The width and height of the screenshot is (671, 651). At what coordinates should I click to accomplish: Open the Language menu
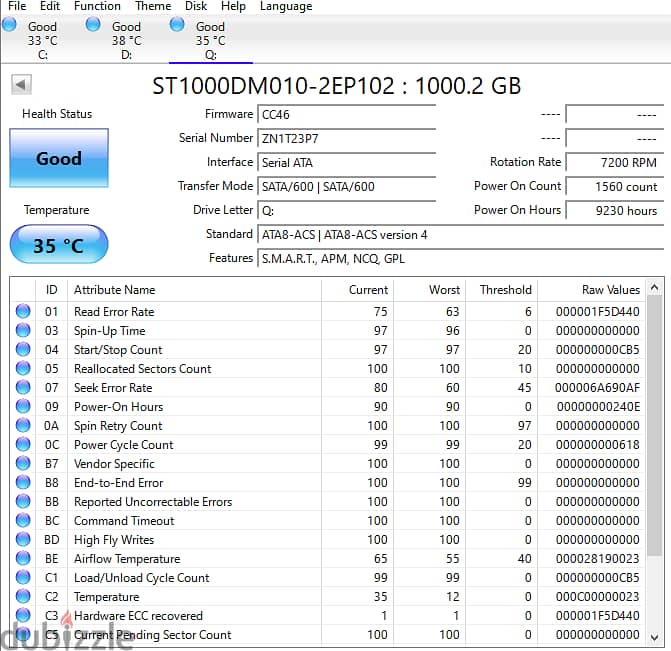(x=286, y=6)
